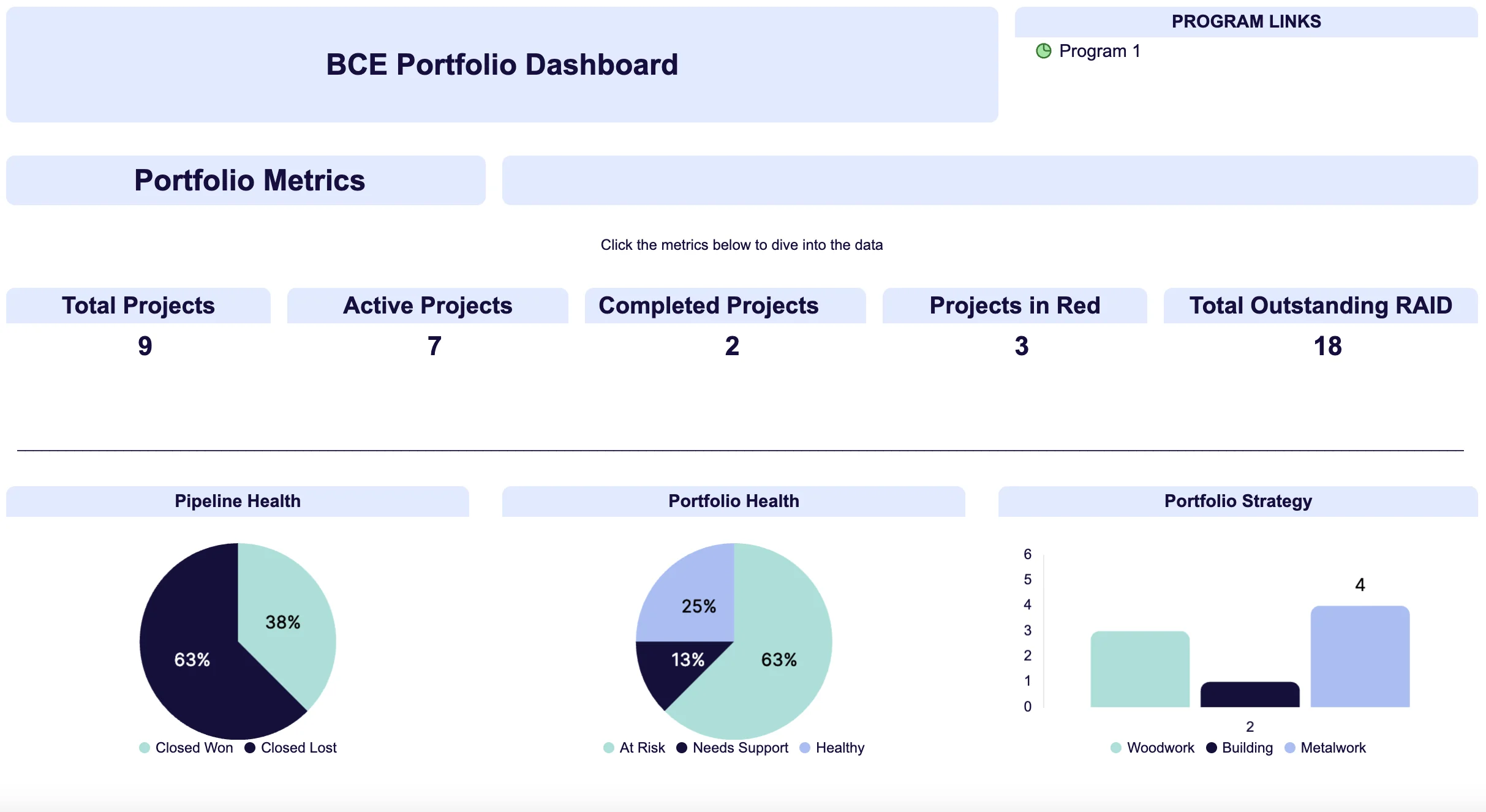Toggle the At Risk legend entry
Screen dimensions: 1486x812
point(634,748)
